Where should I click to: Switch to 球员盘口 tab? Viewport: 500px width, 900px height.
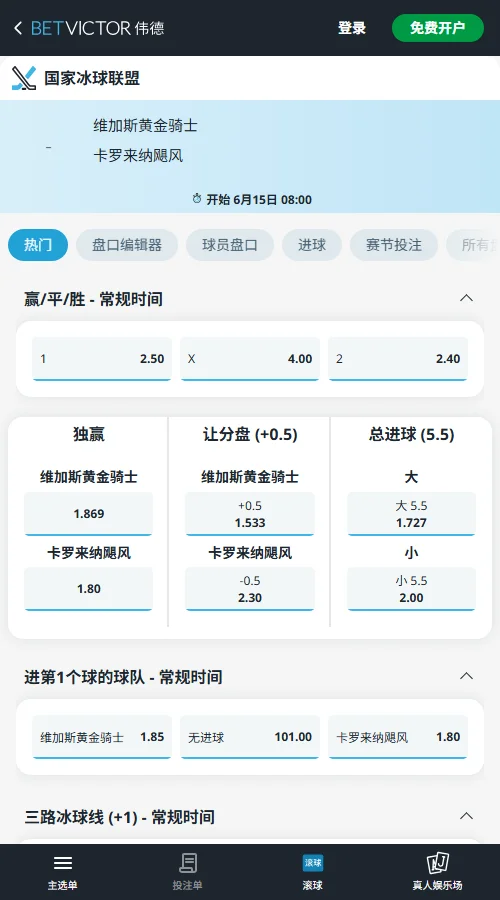230,245
